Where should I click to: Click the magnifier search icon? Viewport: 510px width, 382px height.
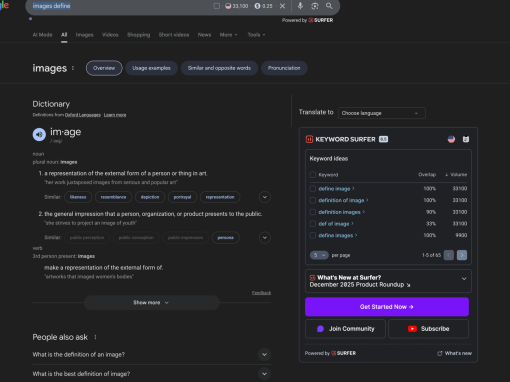click(329, 6)
